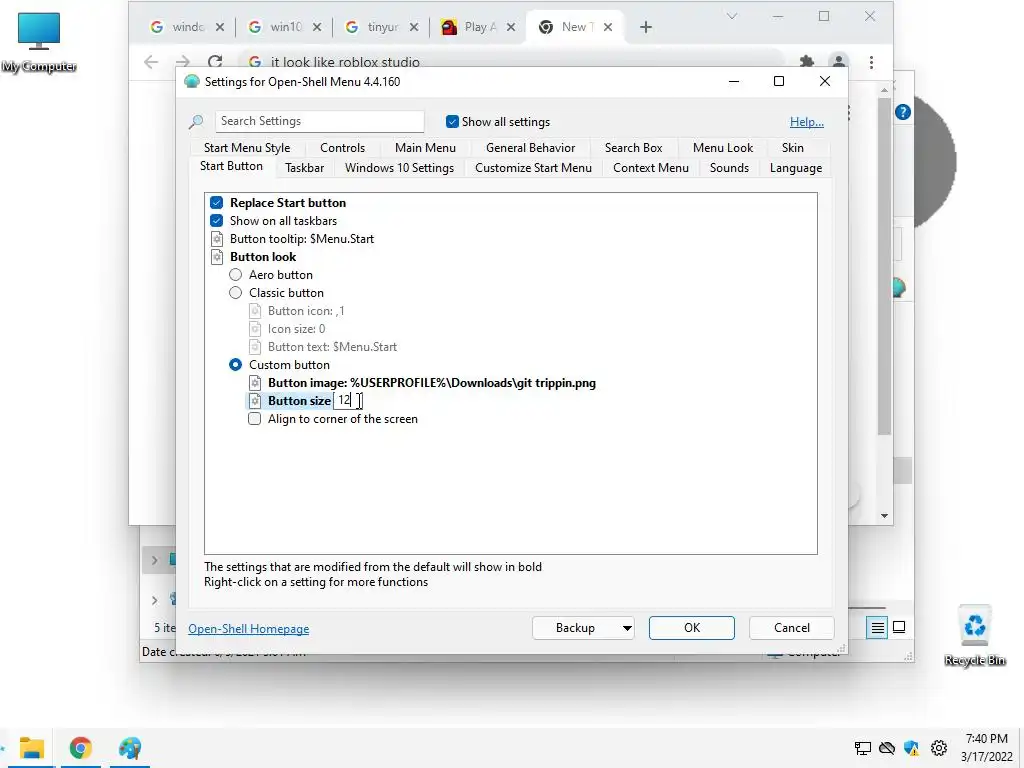
Task: Click the Chrome address bar
Action: coord(509,62)
